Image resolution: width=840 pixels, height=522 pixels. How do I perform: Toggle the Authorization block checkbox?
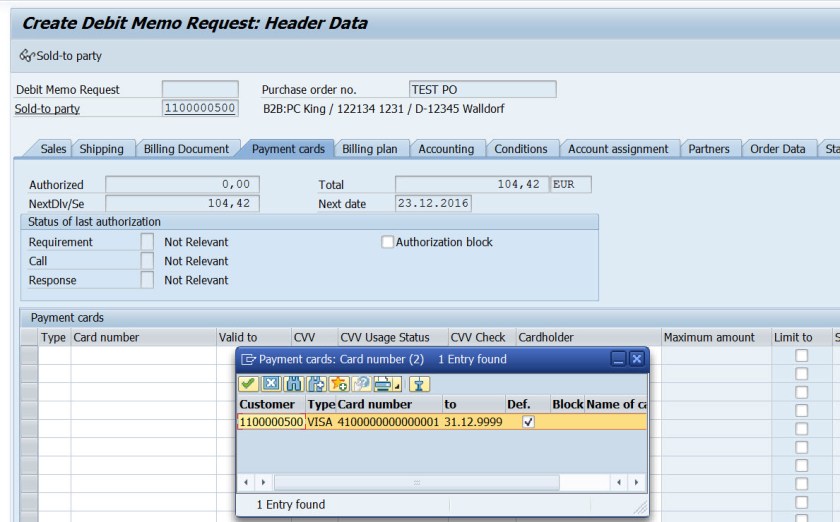(x=387, y=242)
